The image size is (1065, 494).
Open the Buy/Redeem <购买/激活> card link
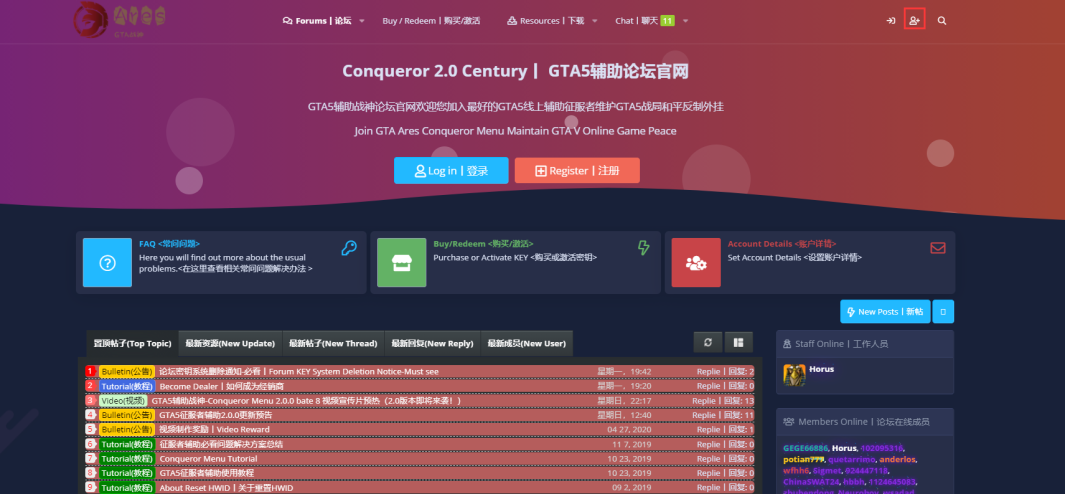coord(484,243)
